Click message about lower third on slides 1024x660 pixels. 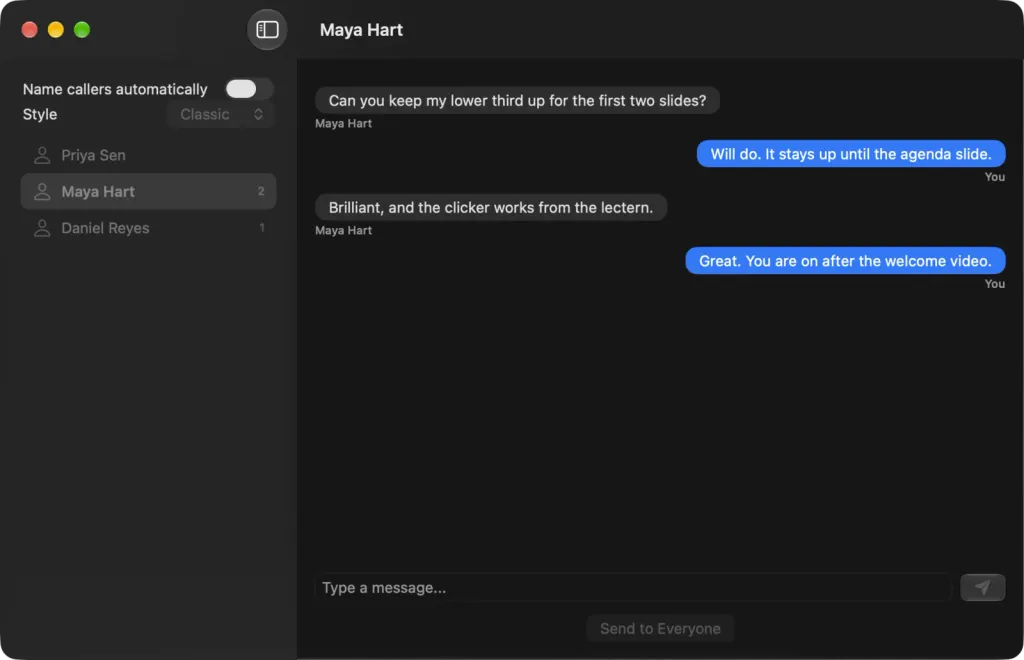coord(517,101)
